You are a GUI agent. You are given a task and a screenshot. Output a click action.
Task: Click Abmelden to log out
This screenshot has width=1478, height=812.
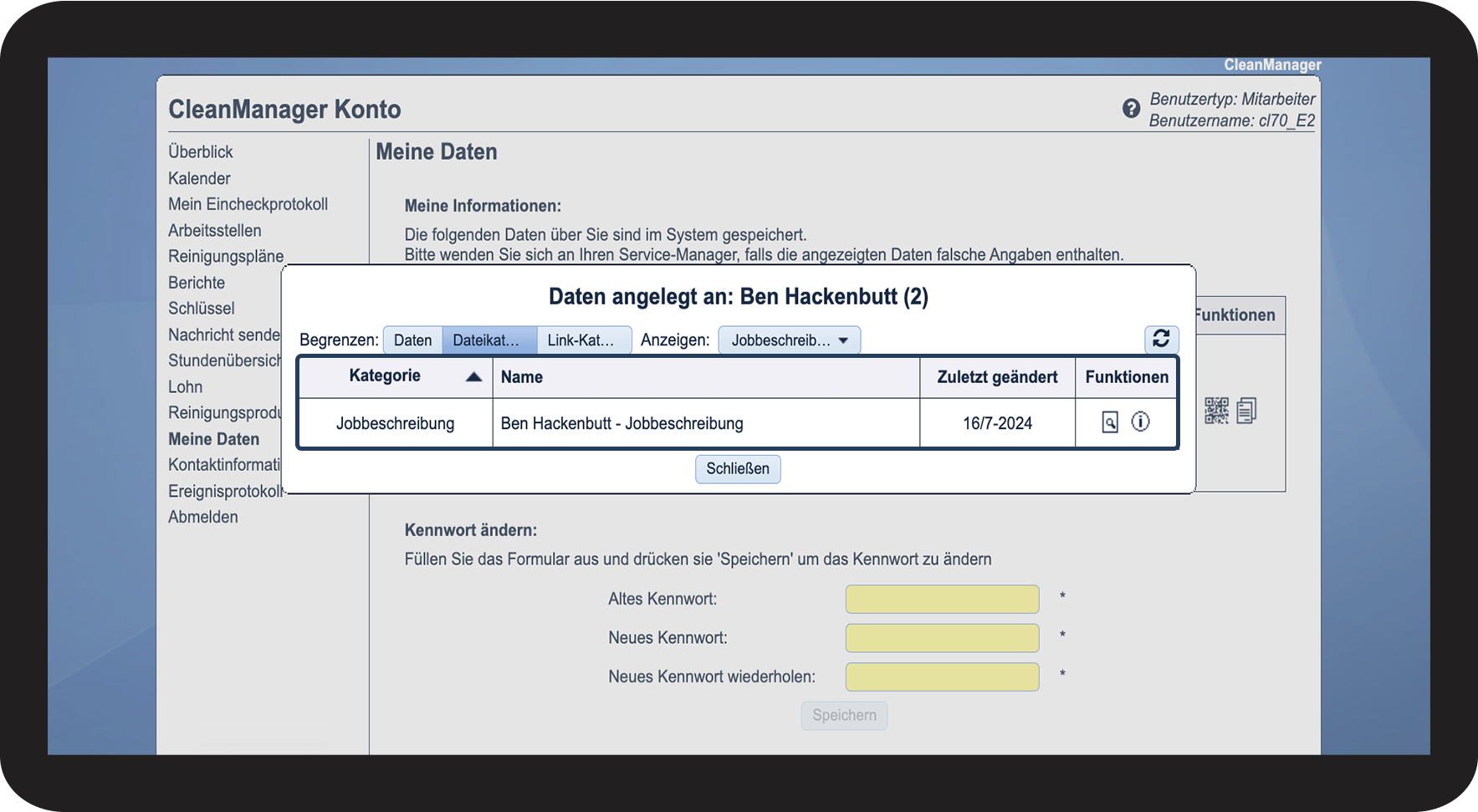[x=203, y=517]
